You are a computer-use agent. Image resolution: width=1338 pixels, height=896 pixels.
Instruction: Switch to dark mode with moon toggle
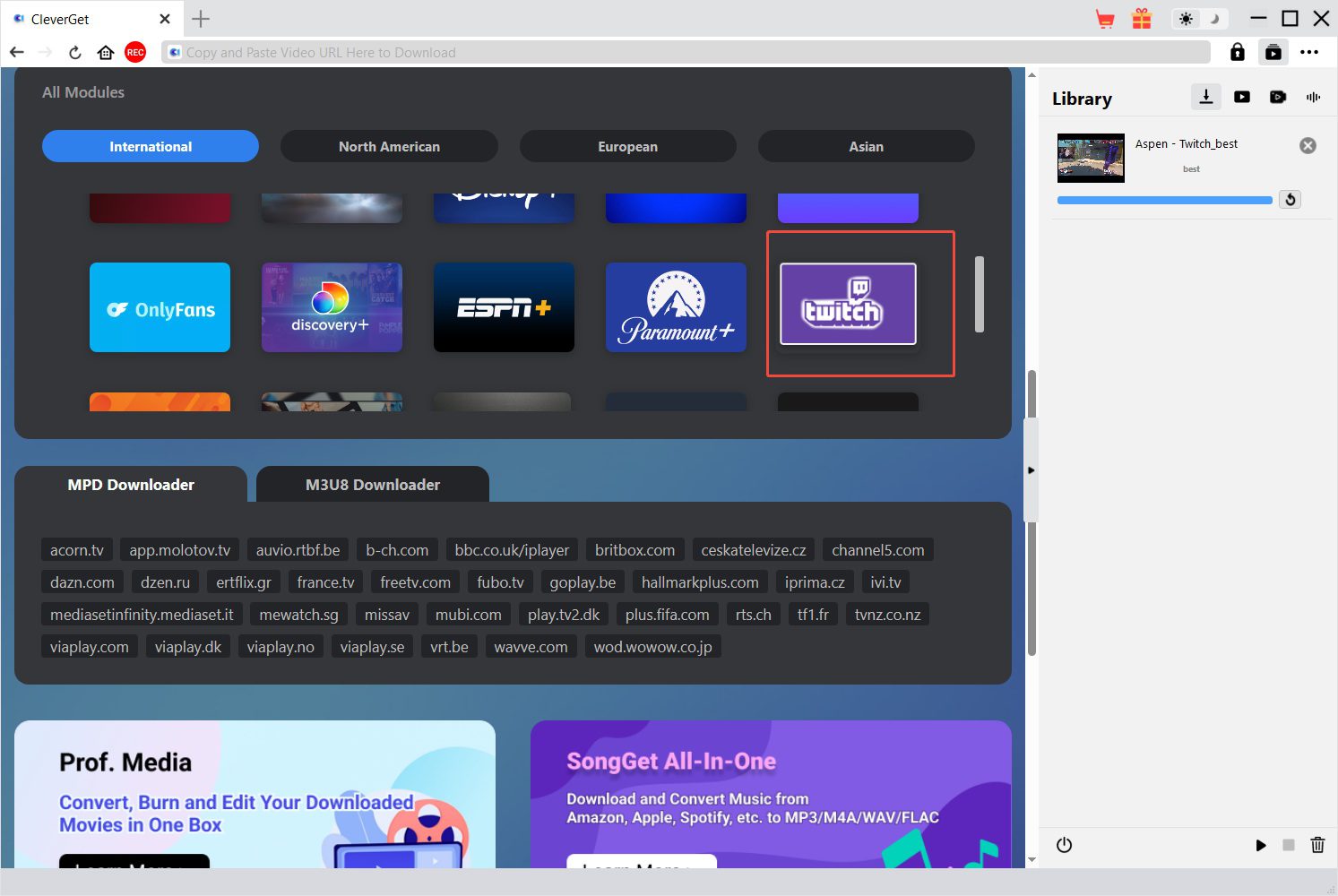(x=1214, y=19)
